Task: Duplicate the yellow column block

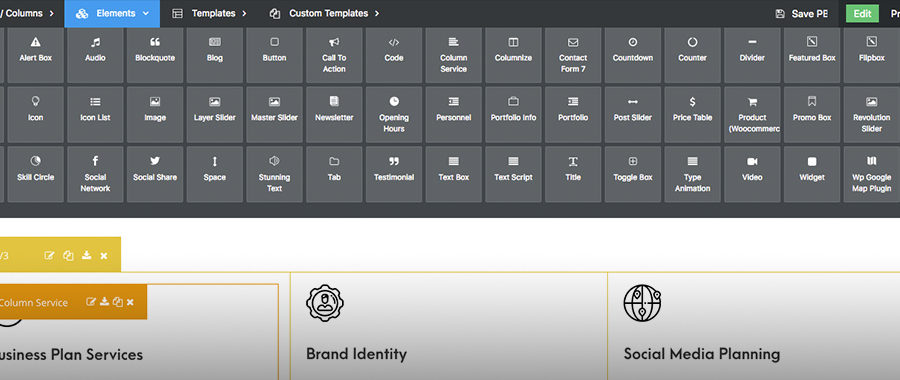Action: coord(68,255)
